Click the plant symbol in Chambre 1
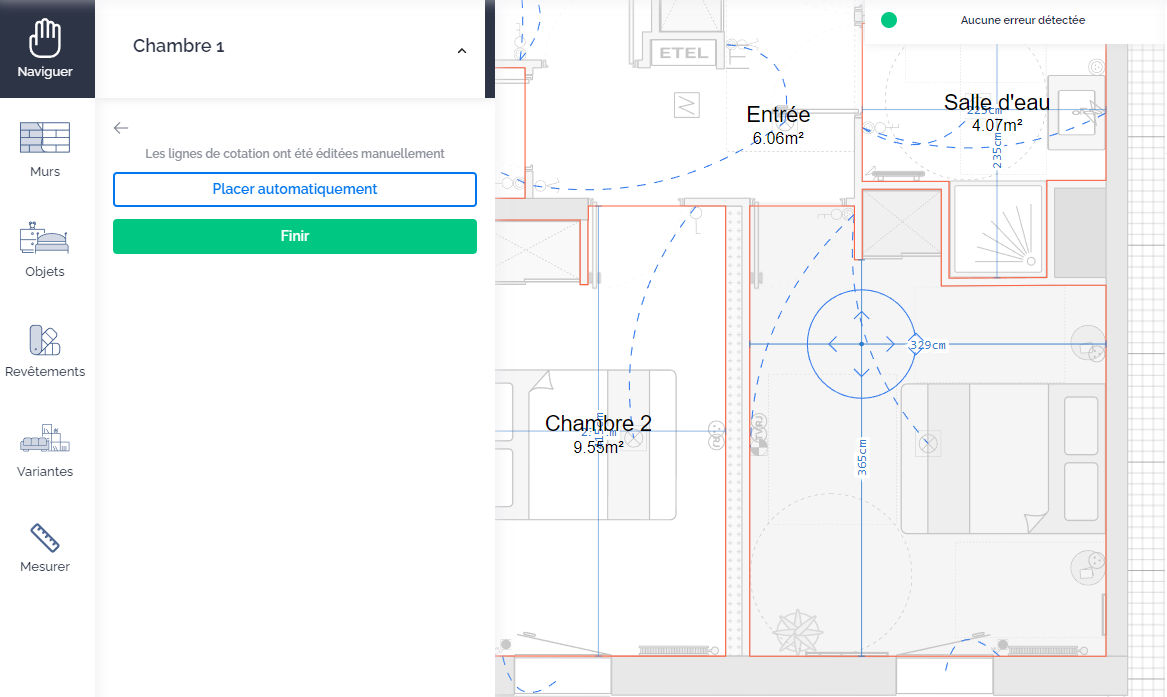Viewport: 1167px width, 697px height. tap(797, 632)
